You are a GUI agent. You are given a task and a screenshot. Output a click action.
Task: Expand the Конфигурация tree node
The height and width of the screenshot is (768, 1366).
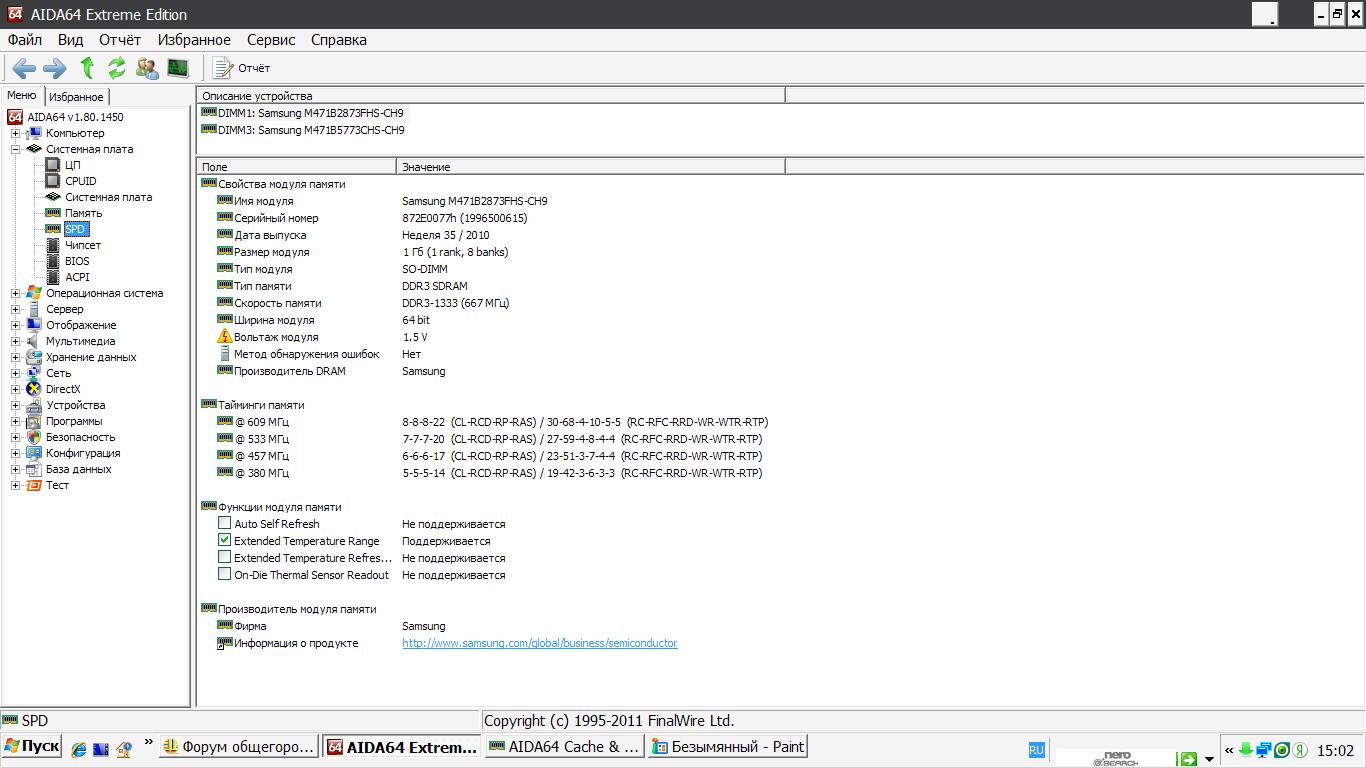pyautogui.click(x=15, y=453)
